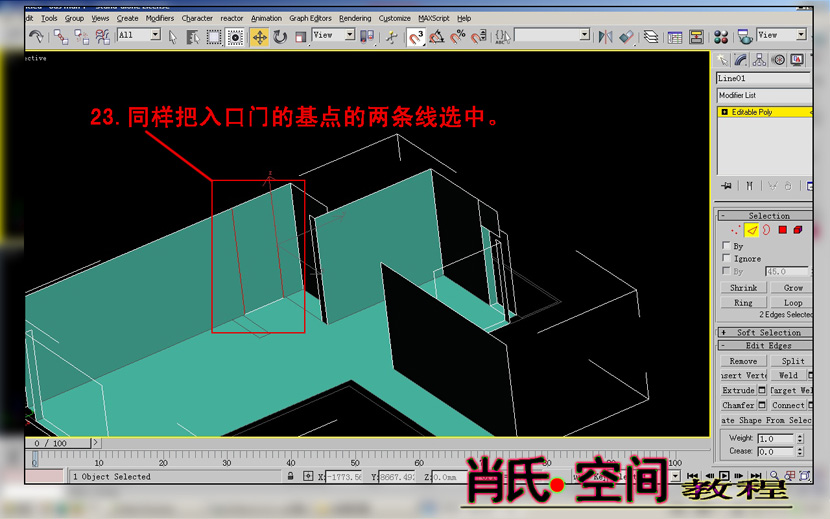830x519 pixels.
Task: Select Edge sub-object level icon
Action: click(751, 230)
